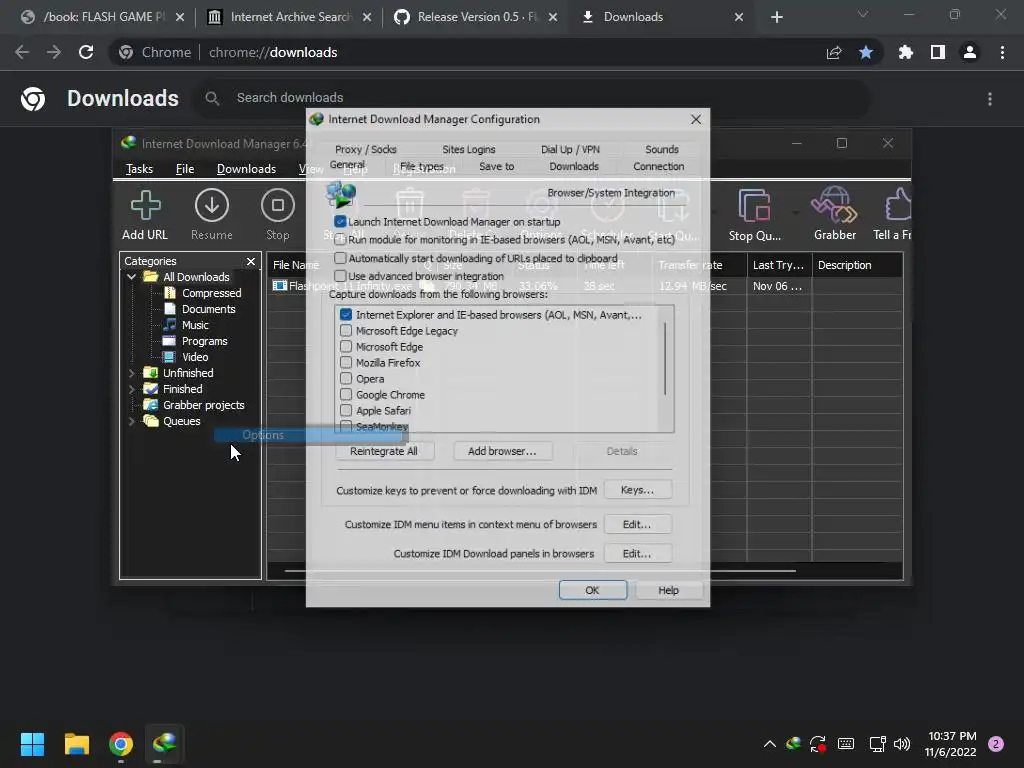Image resolution: width=1024 pixels, height=768 pixels.
Task: Switch to Sounds tab
Action: [x=662, y=150]
